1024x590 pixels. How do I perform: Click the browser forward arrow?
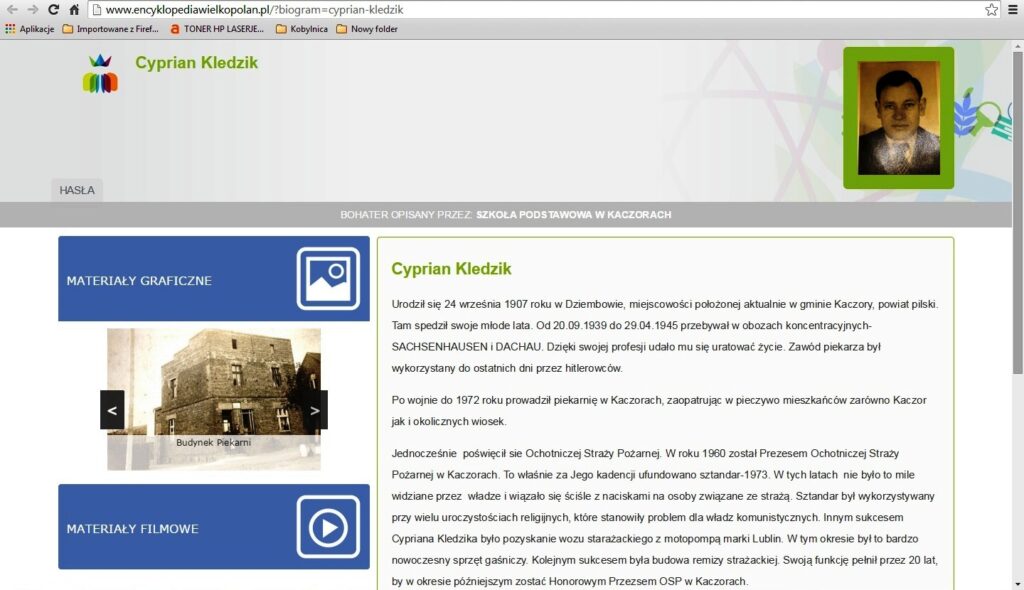coord(33,10)
